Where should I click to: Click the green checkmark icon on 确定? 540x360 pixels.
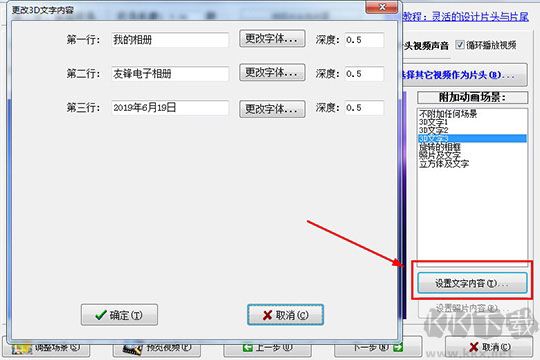101,315
